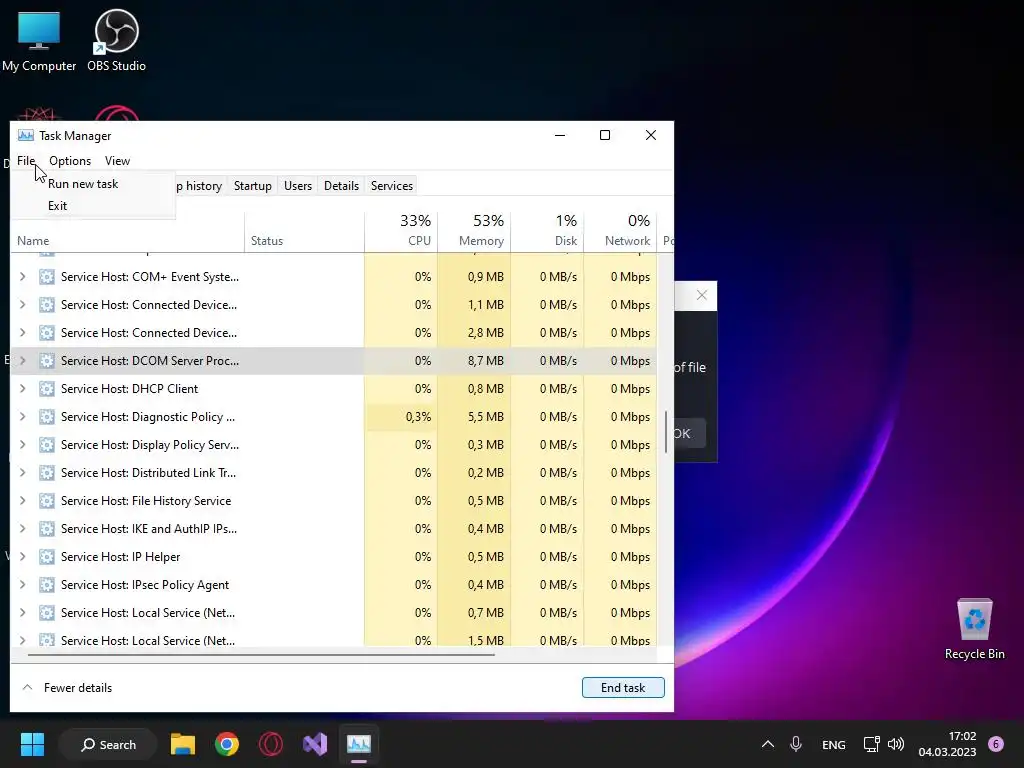Select gear icon of IP Helper row
1024x768 pixels.
coord(46,557)
